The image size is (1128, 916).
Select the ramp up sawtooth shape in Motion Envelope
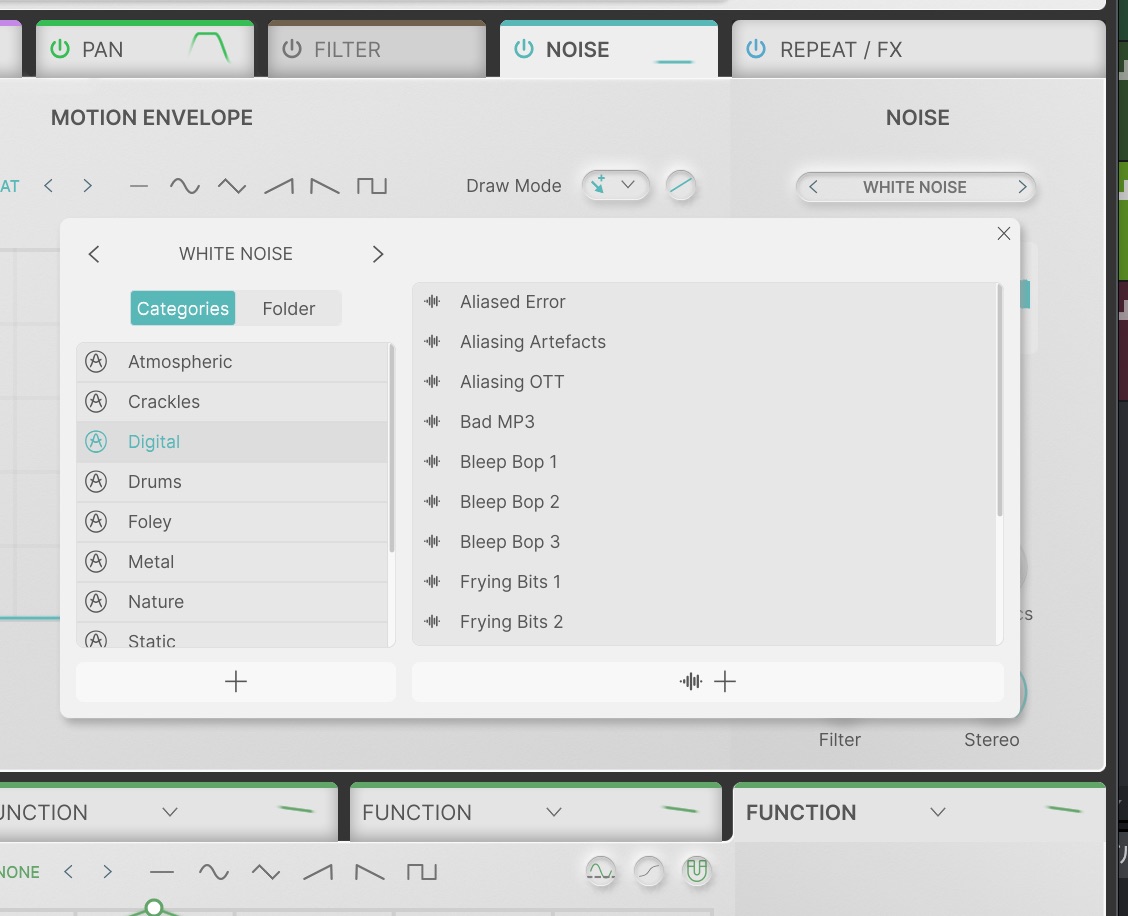click(279, 186)
